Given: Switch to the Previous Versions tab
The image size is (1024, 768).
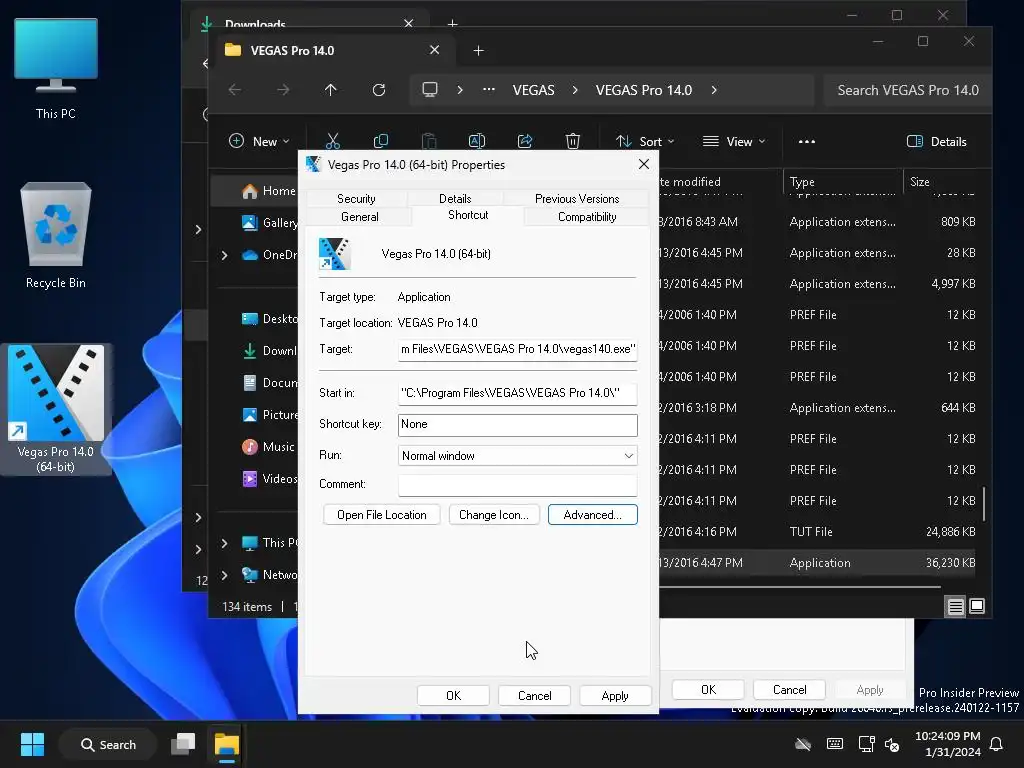Looking at the screenshot, I should [x=577, y=199].
